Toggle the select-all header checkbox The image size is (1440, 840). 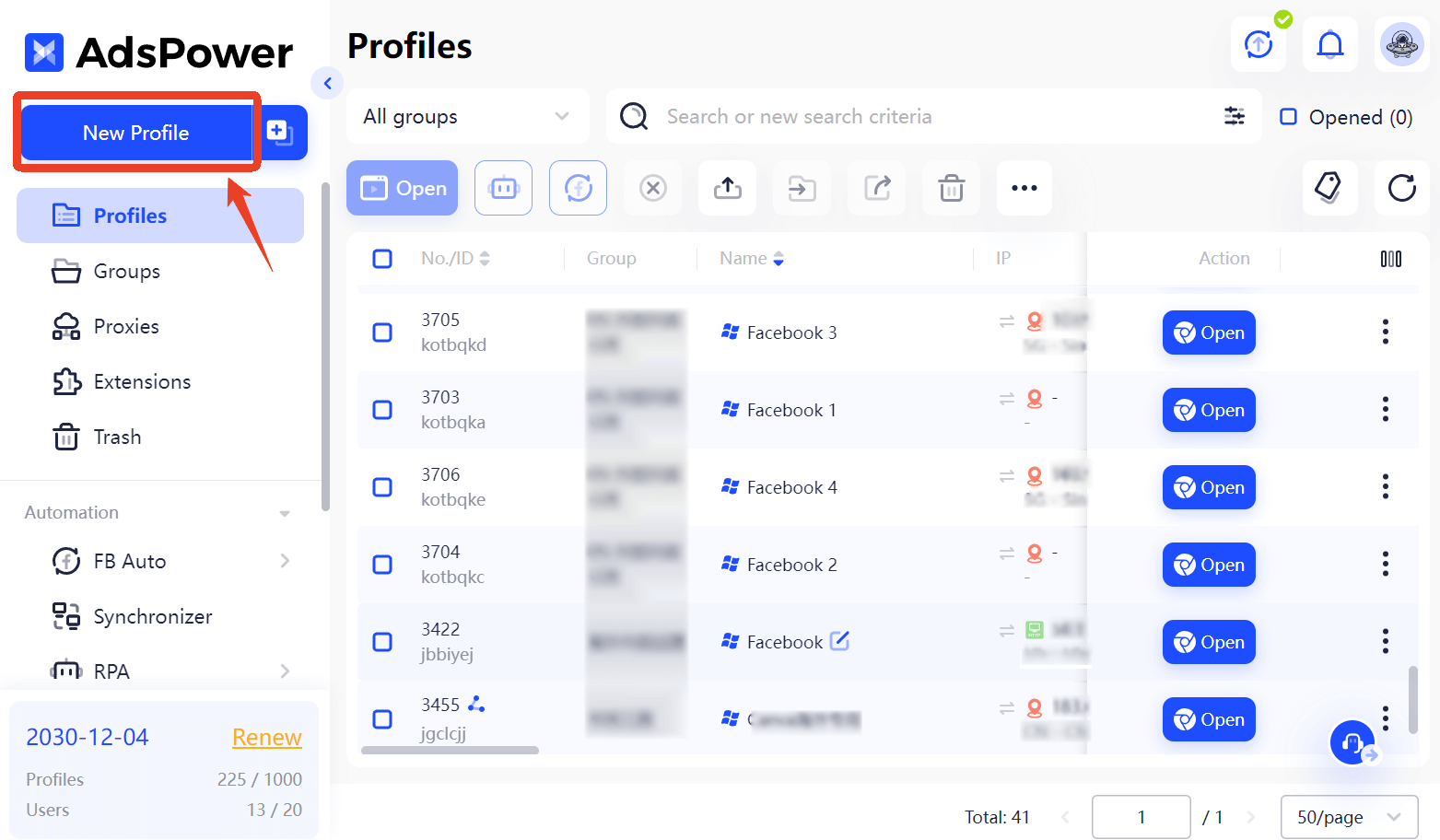click(382, 259)
